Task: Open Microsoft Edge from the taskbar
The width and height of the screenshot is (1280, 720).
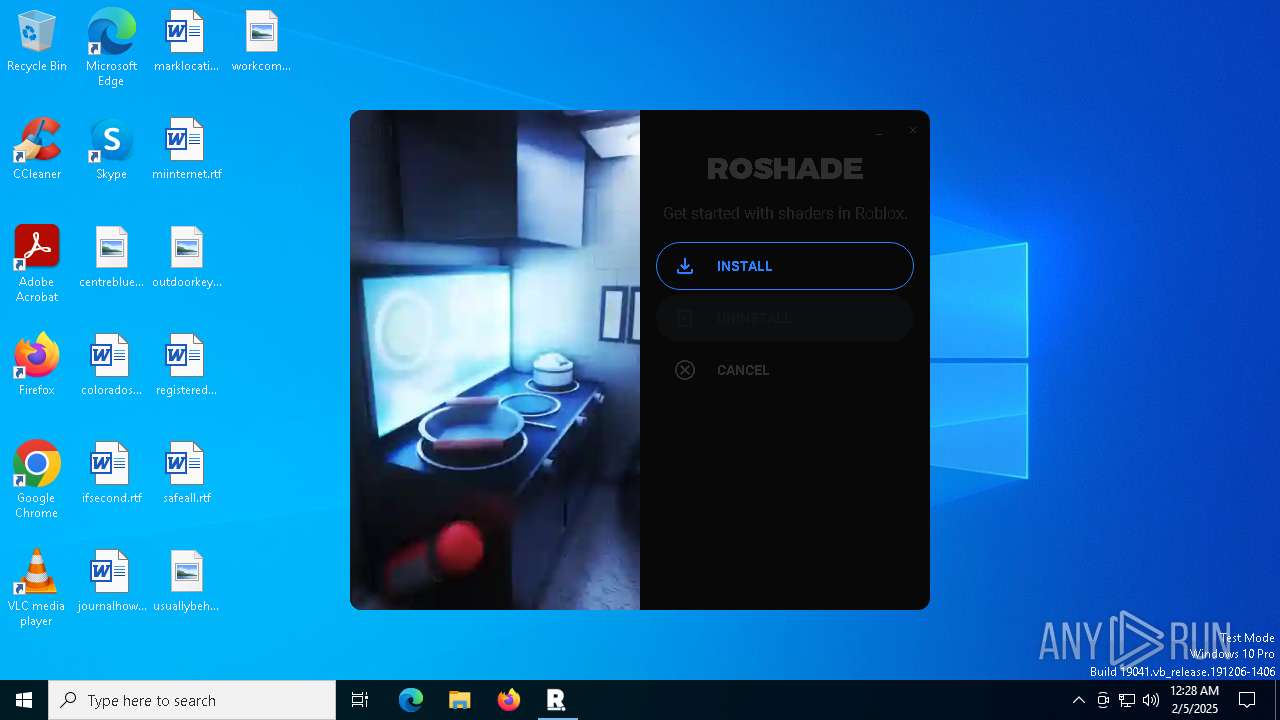Action: tap(411, 700)
